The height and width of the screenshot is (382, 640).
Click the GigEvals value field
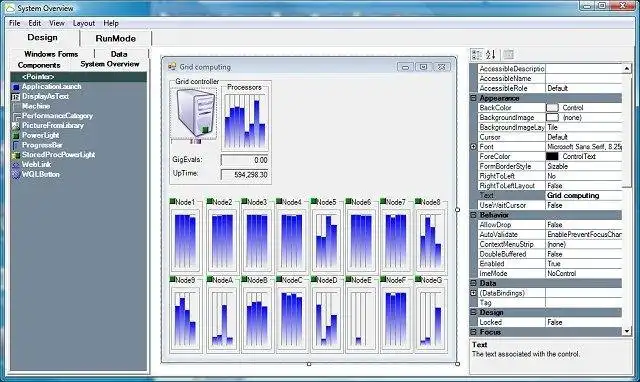244,160
